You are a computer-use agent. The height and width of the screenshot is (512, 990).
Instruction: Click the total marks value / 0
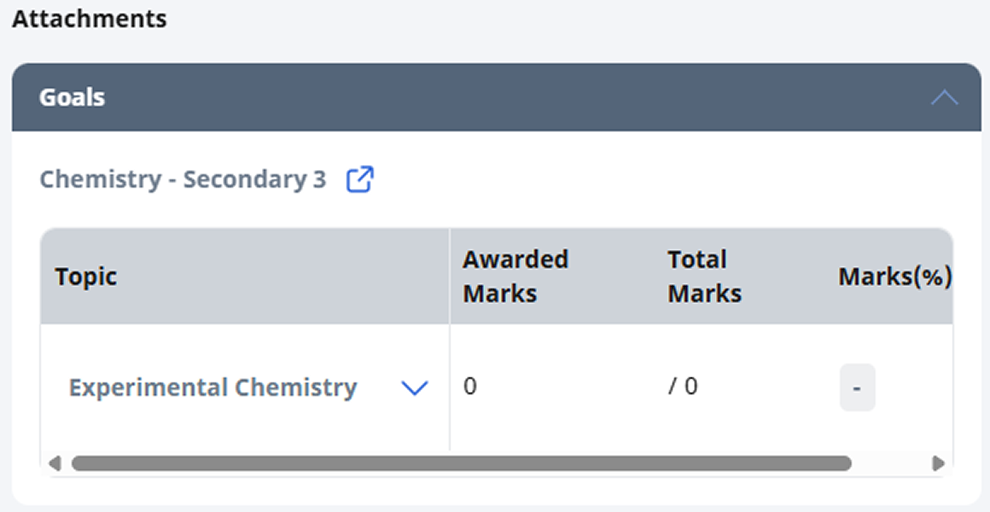[683, 386]
